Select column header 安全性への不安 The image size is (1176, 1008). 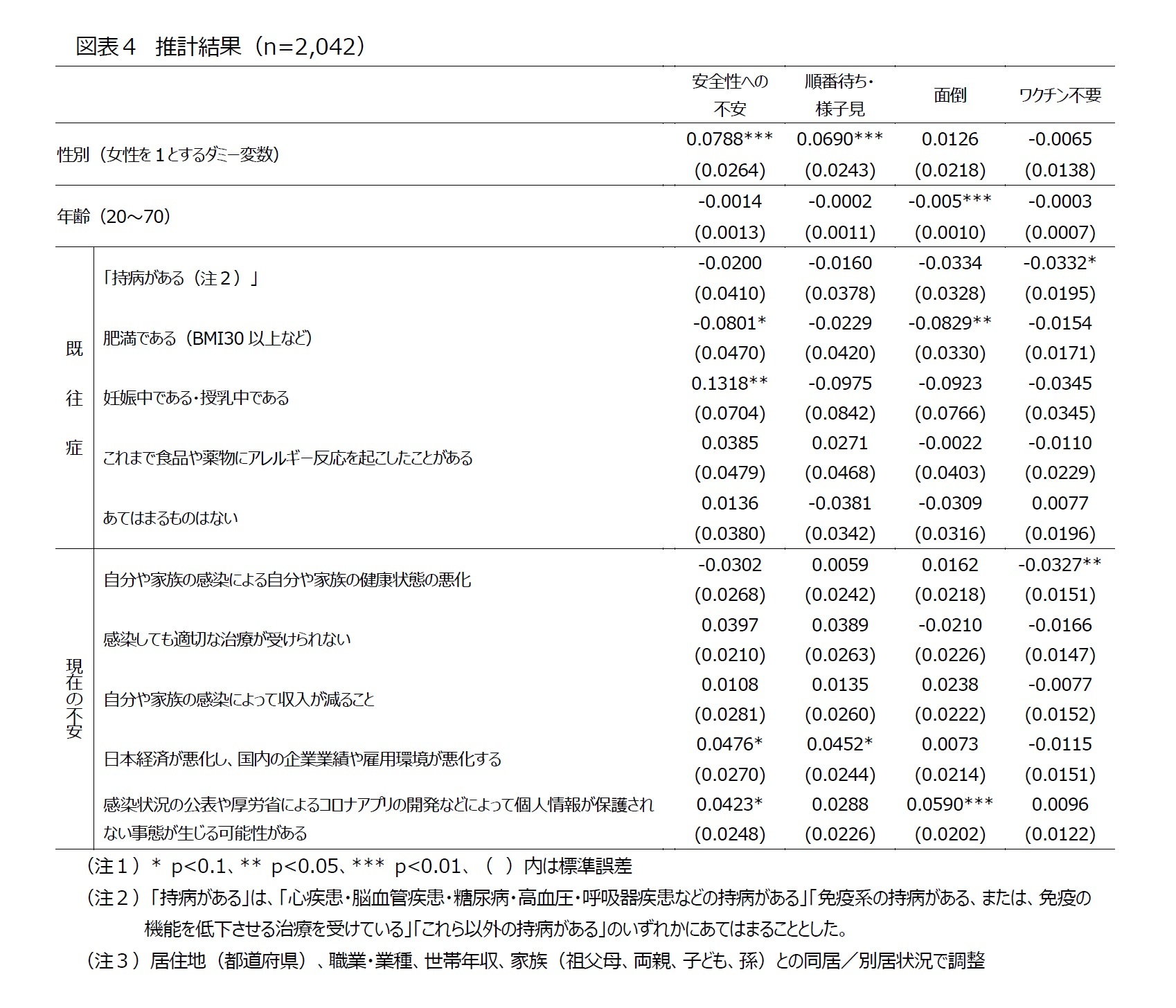pos(730,95)
